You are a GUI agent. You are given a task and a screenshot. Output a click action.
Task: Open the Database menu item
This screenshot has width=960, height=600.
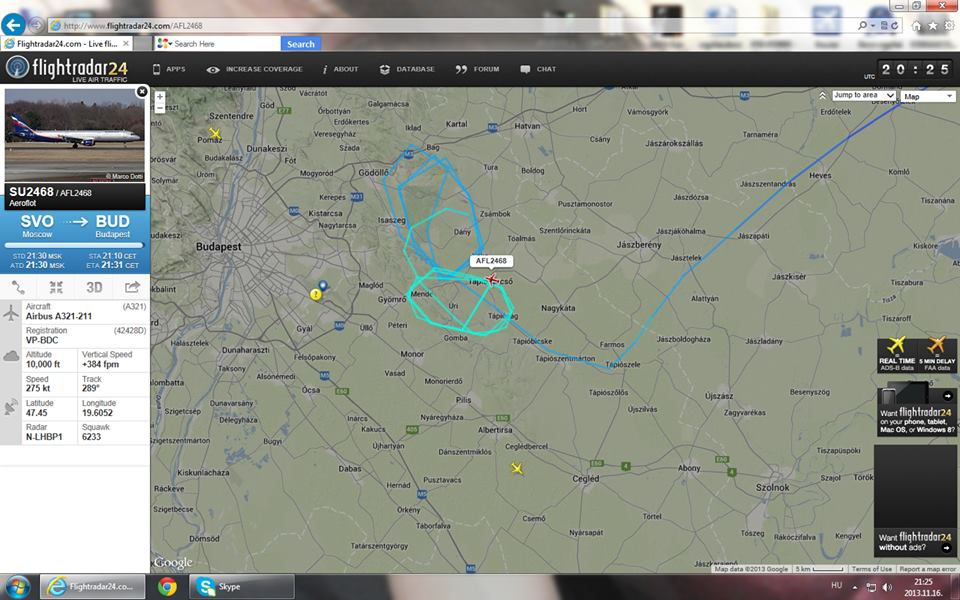407,69
